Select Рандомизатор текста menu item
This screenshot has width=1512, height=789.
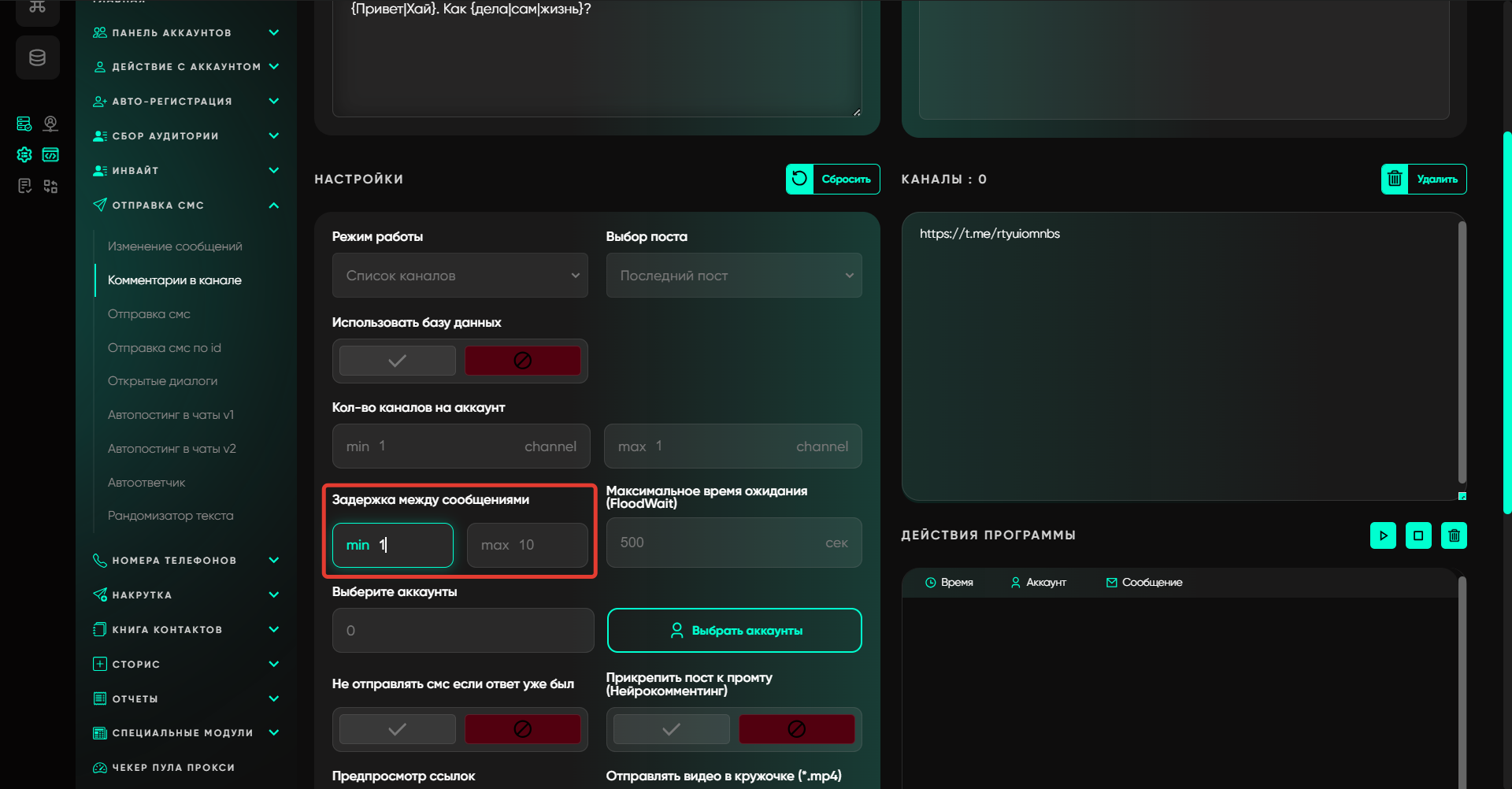170,516
